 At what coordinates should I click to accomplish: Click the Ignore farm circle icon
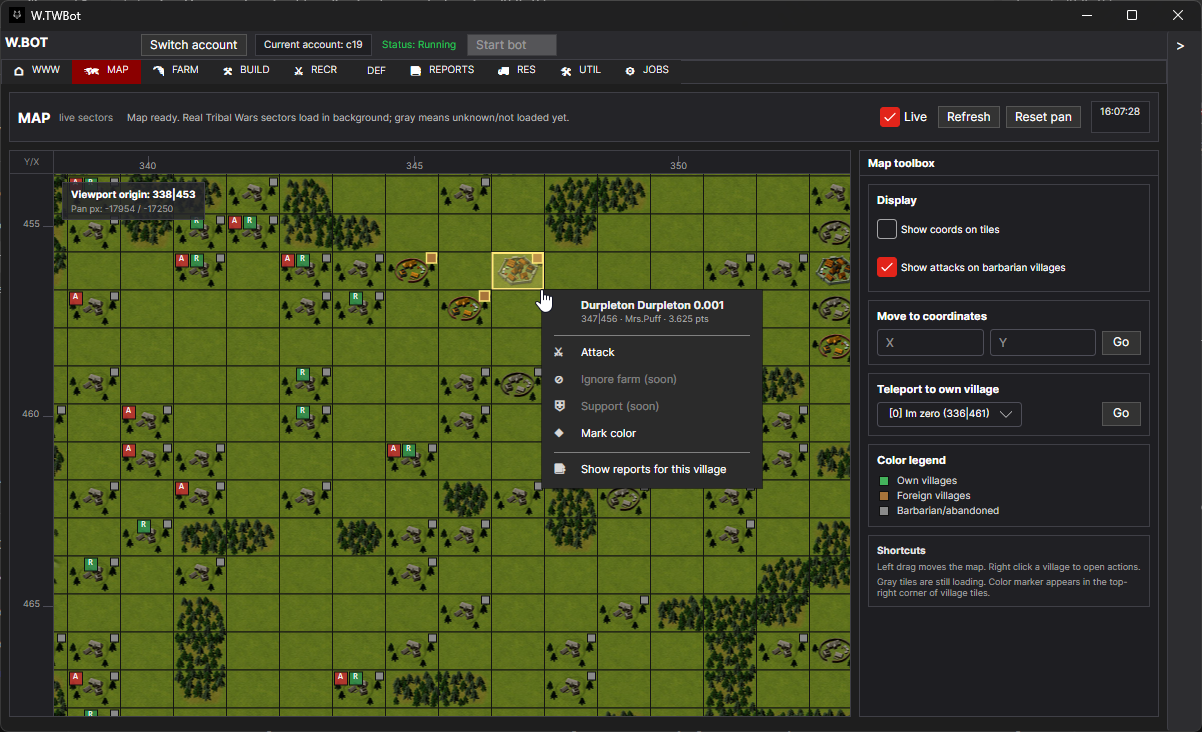click(559, 379)
